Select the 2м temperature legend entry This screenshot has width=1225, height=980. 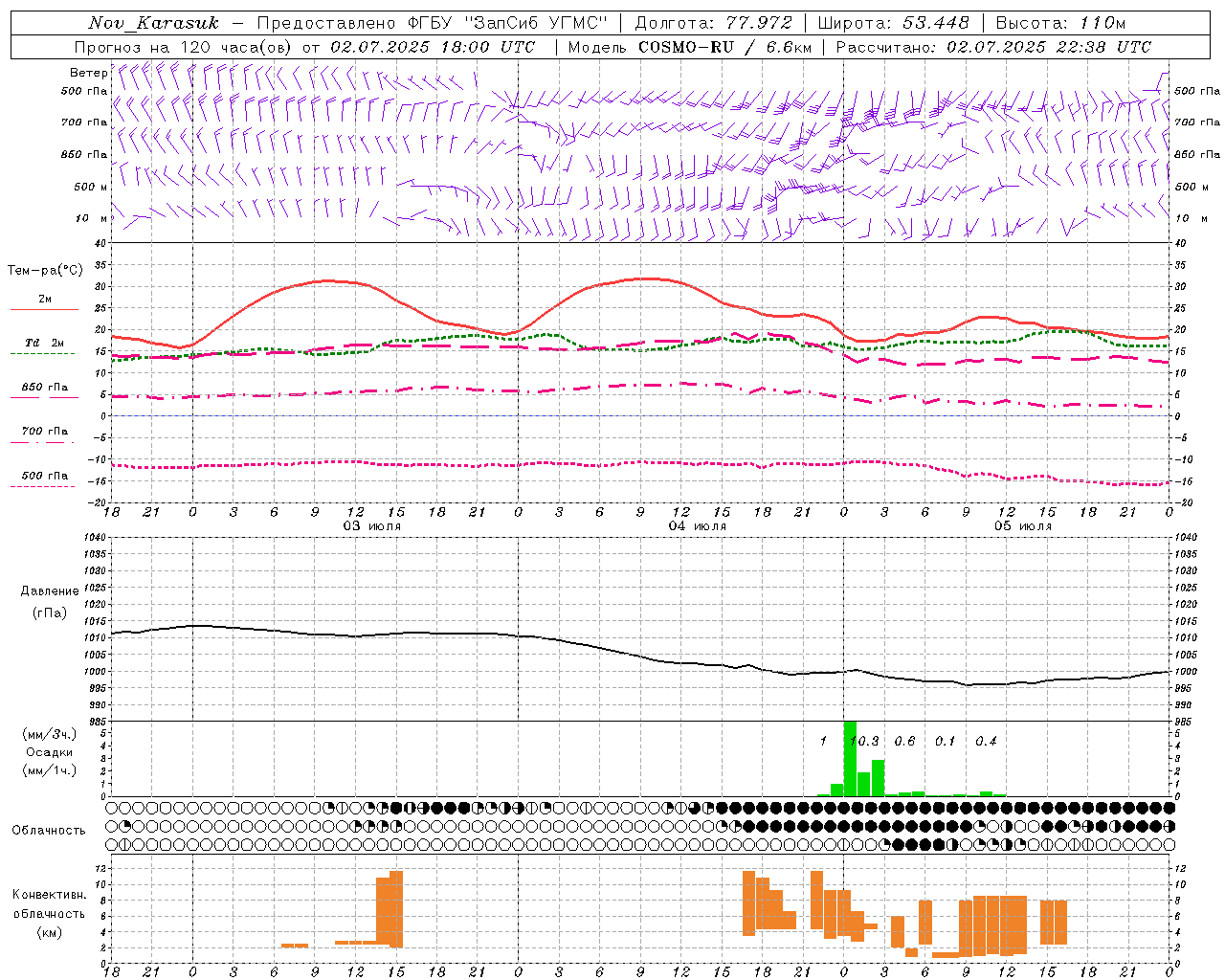(45, 300)
